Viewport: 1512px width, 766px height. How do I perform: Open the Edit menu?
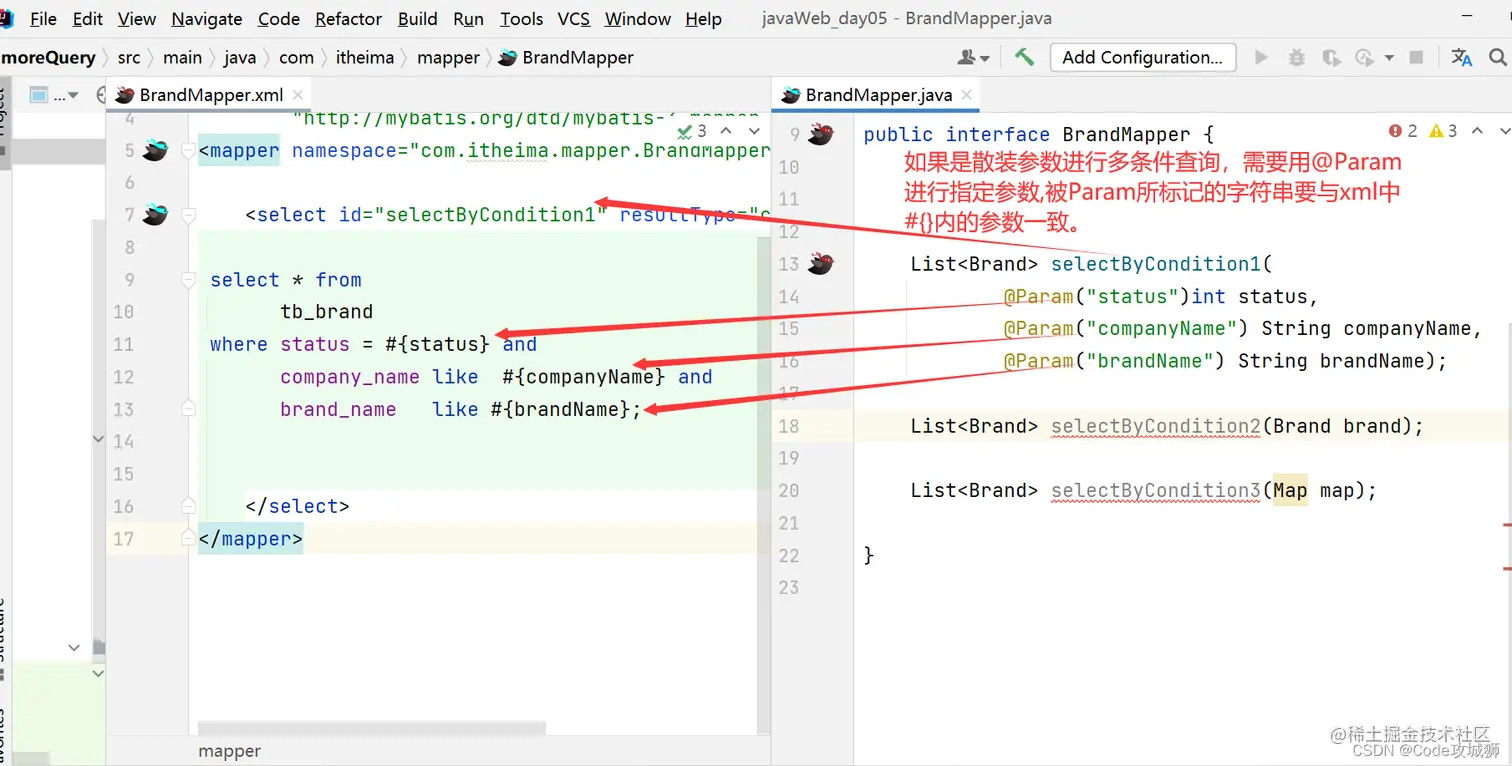[x=88, y=19]
